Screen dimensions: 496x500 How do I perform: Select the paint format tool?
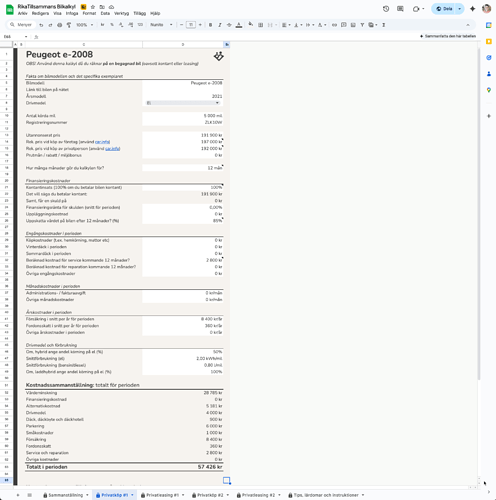(69, 25)
